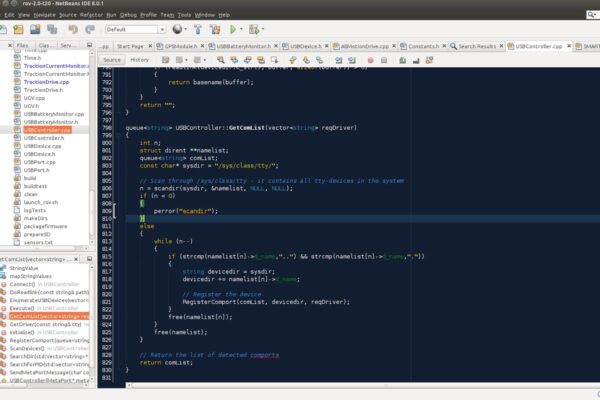Select Initialise() in the navigator list
The height and width of the screenshot is (400, 600).
pos(22,332)
